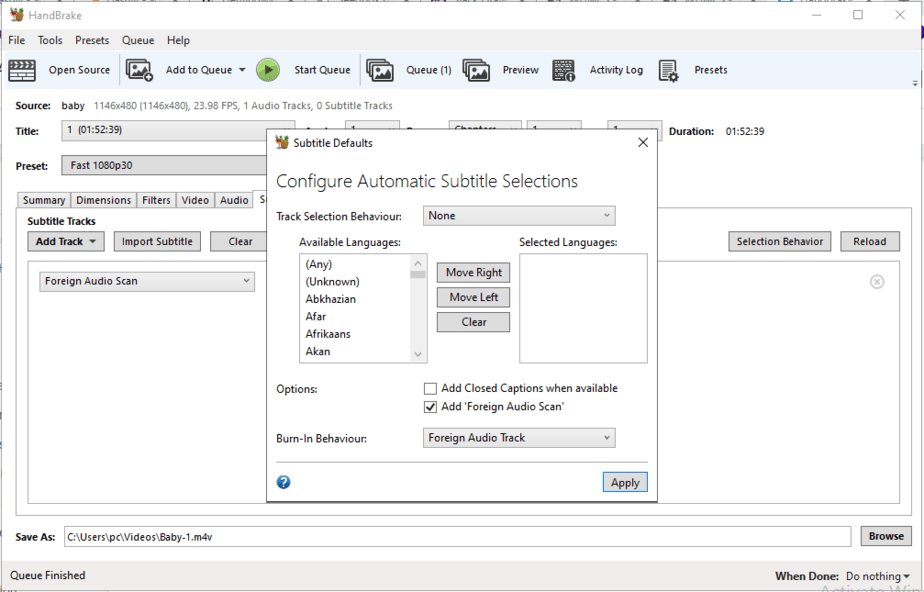The image size is (924, 592).
Task: Click the Preview icon in toolbar
Action: click(x=476, y=70)
